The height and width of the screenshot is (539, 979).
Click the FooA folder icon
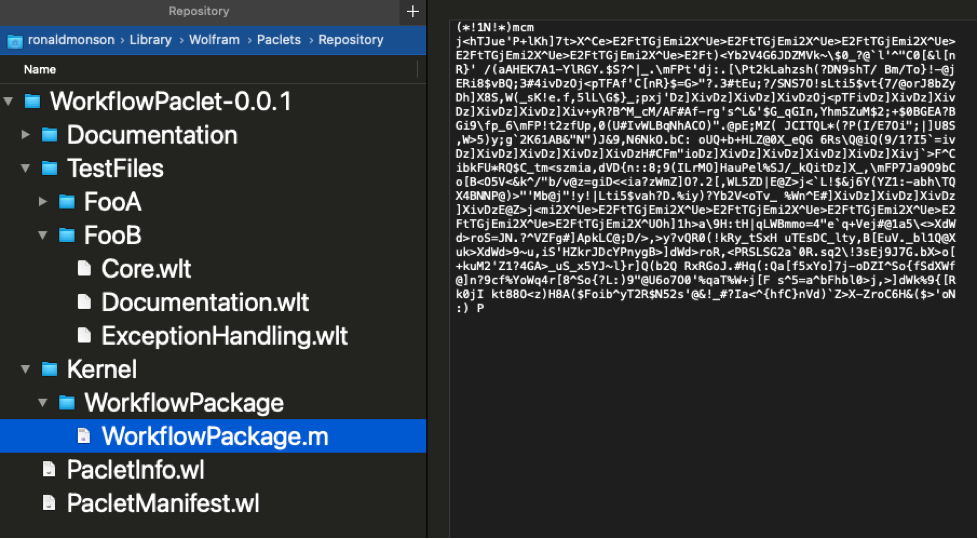[x=68, y=202]
